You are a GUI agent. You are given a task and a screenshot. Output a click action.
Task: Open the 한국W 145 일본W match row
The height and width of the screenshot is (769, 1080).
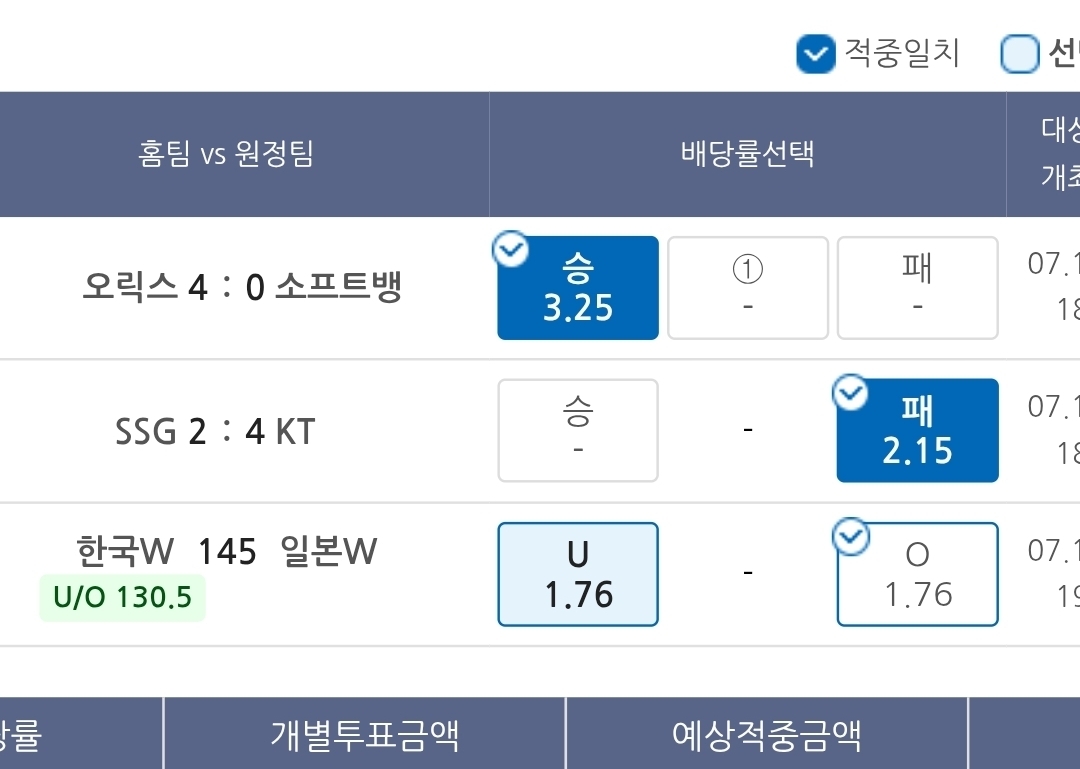227,551
